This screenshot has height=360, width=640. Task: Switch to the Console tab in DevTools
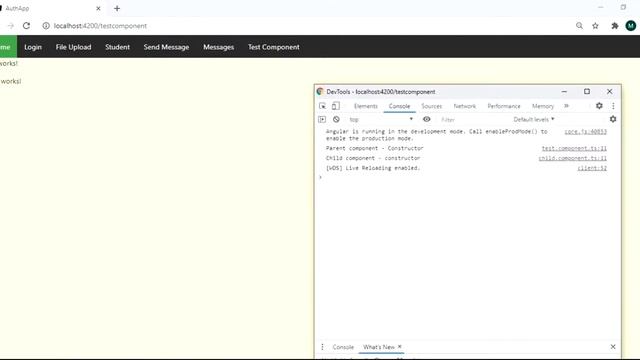pyautogui.click(x=399, y=106)
